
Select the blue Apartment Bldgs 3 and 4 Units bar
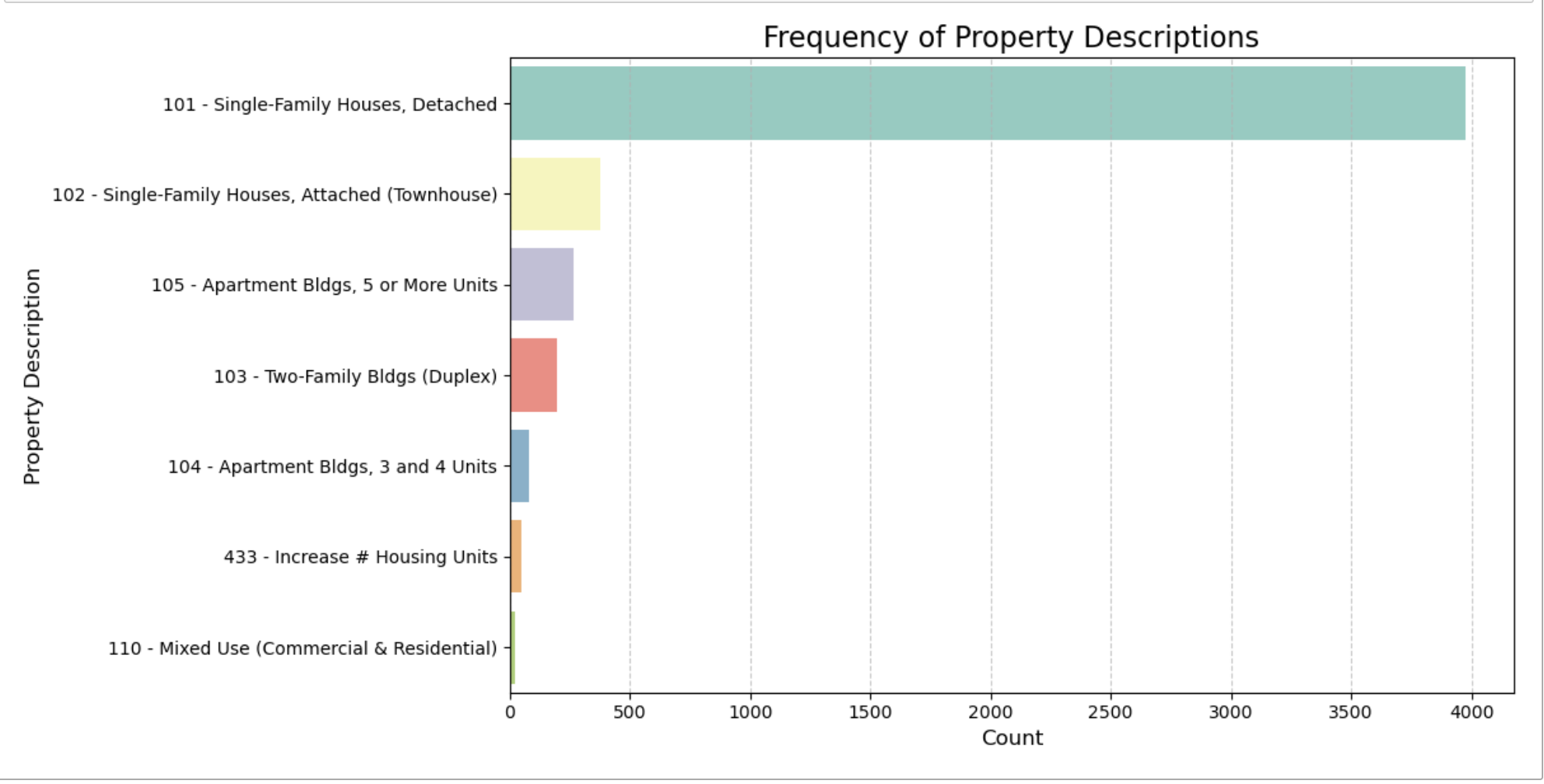click(519, 466)
